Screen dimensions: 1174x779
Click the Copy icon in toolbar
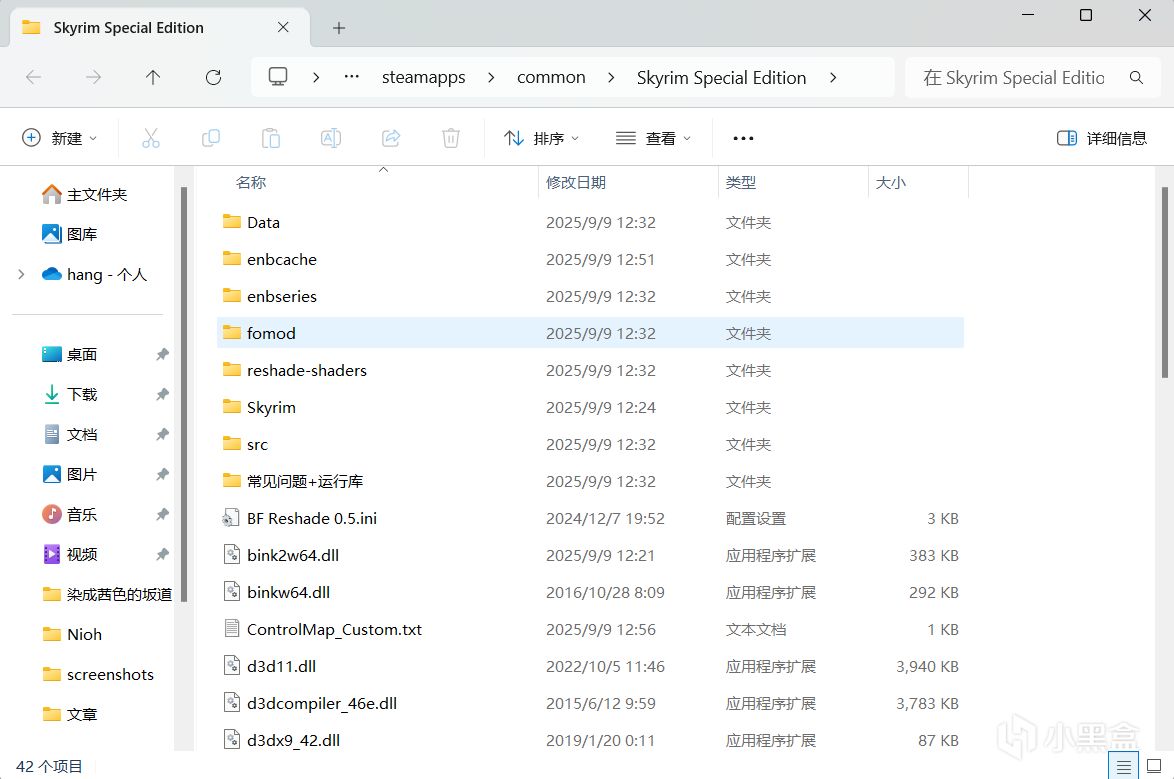point(211,138)
